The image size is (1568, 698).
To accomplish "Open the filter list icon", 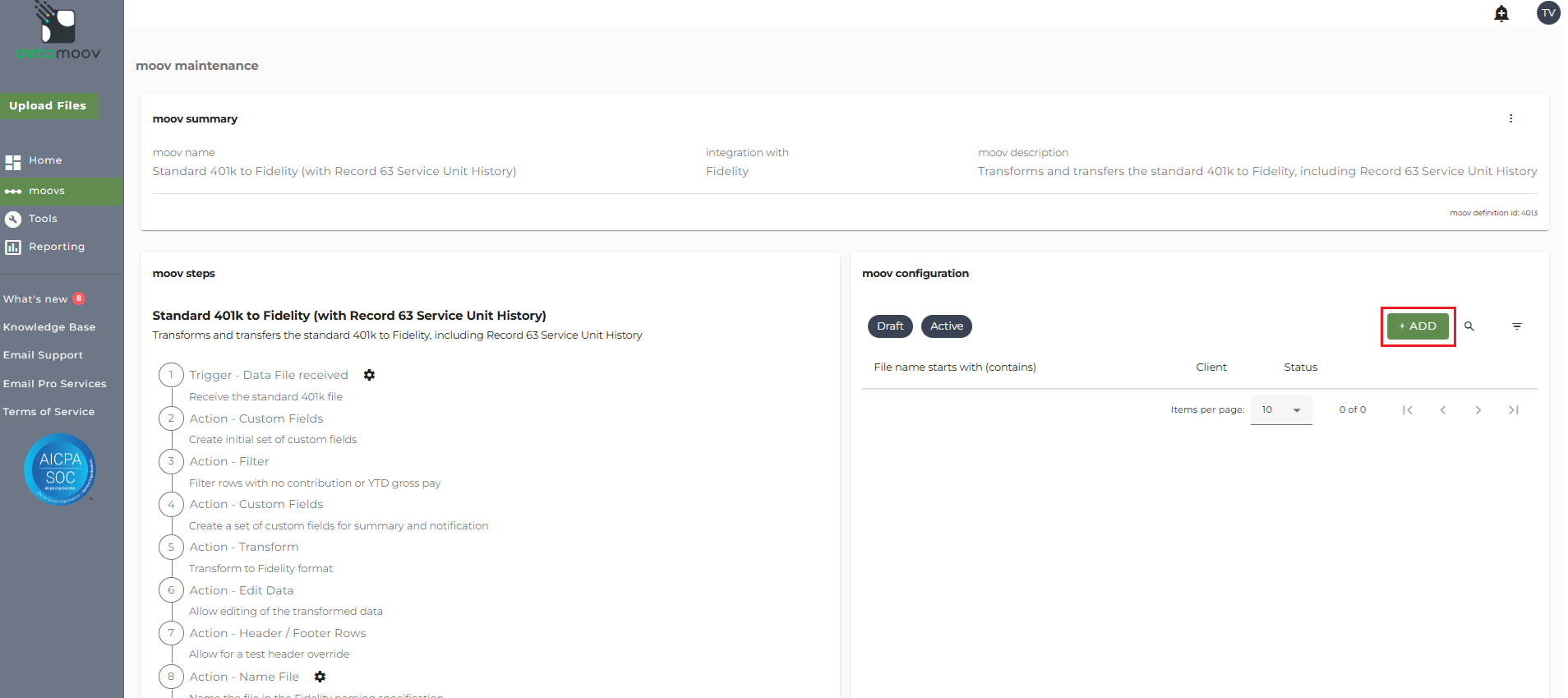I will tap(1517, 326).
